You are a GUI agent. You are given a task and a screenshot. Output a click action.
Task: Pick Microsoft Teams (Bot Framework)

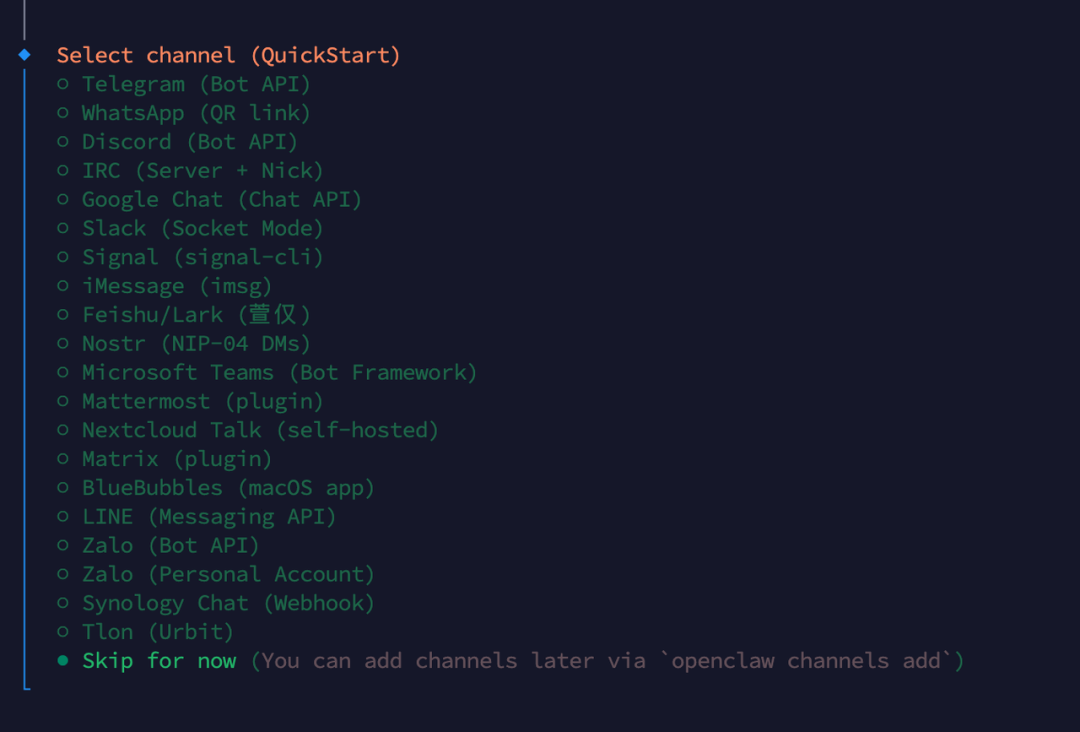[278, 372]
